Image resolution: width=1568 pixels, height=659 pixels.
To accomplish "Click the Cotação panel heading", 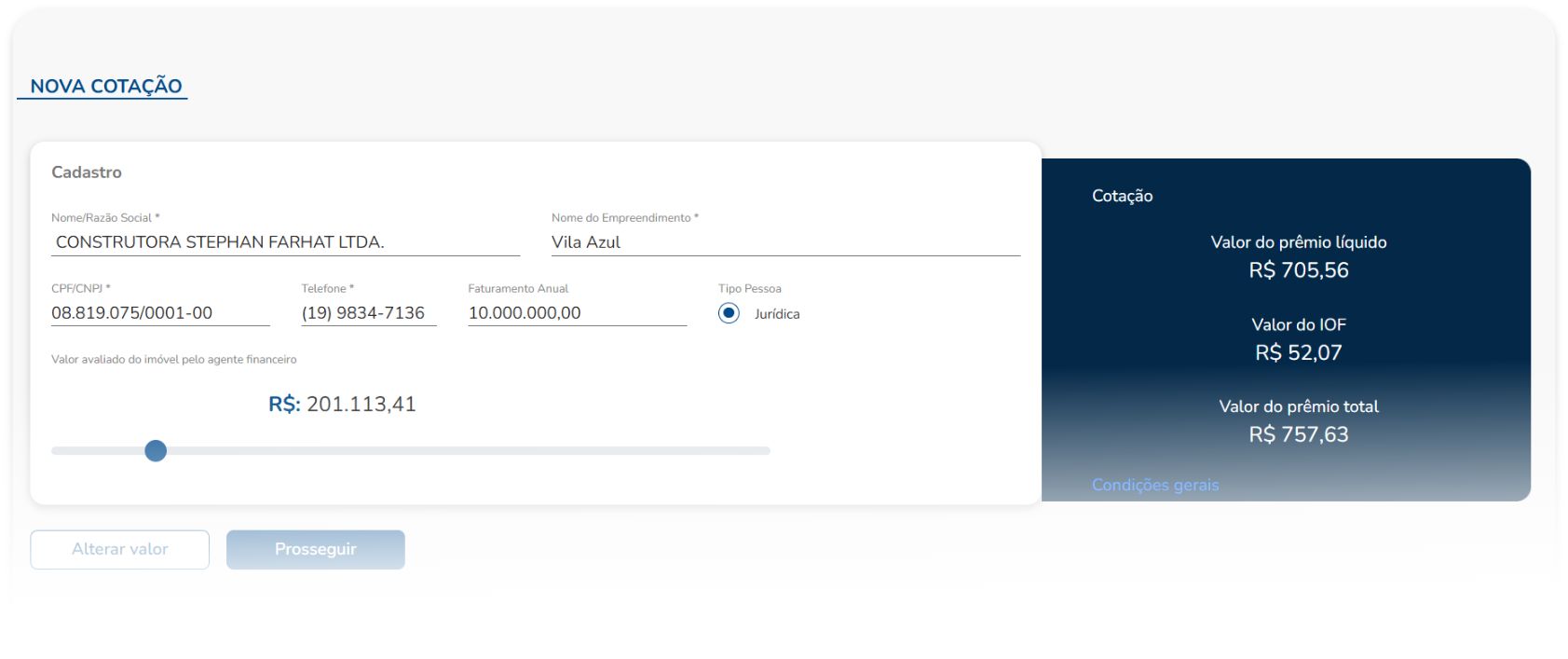I will tap(1122, 196).
